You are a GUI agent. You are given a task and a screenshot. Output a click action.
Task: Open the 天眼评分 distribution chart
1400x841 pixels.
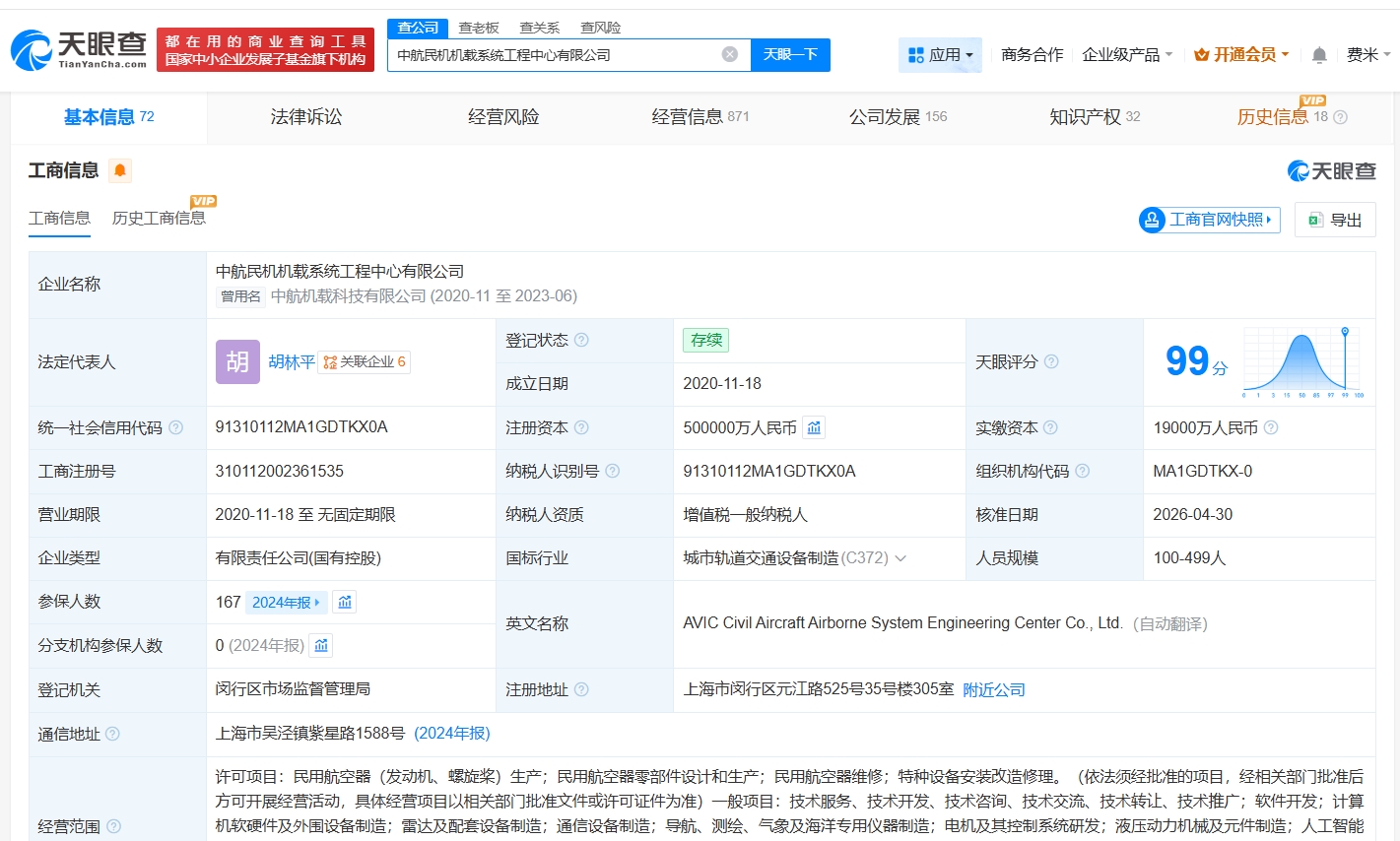click(1303, 361)
